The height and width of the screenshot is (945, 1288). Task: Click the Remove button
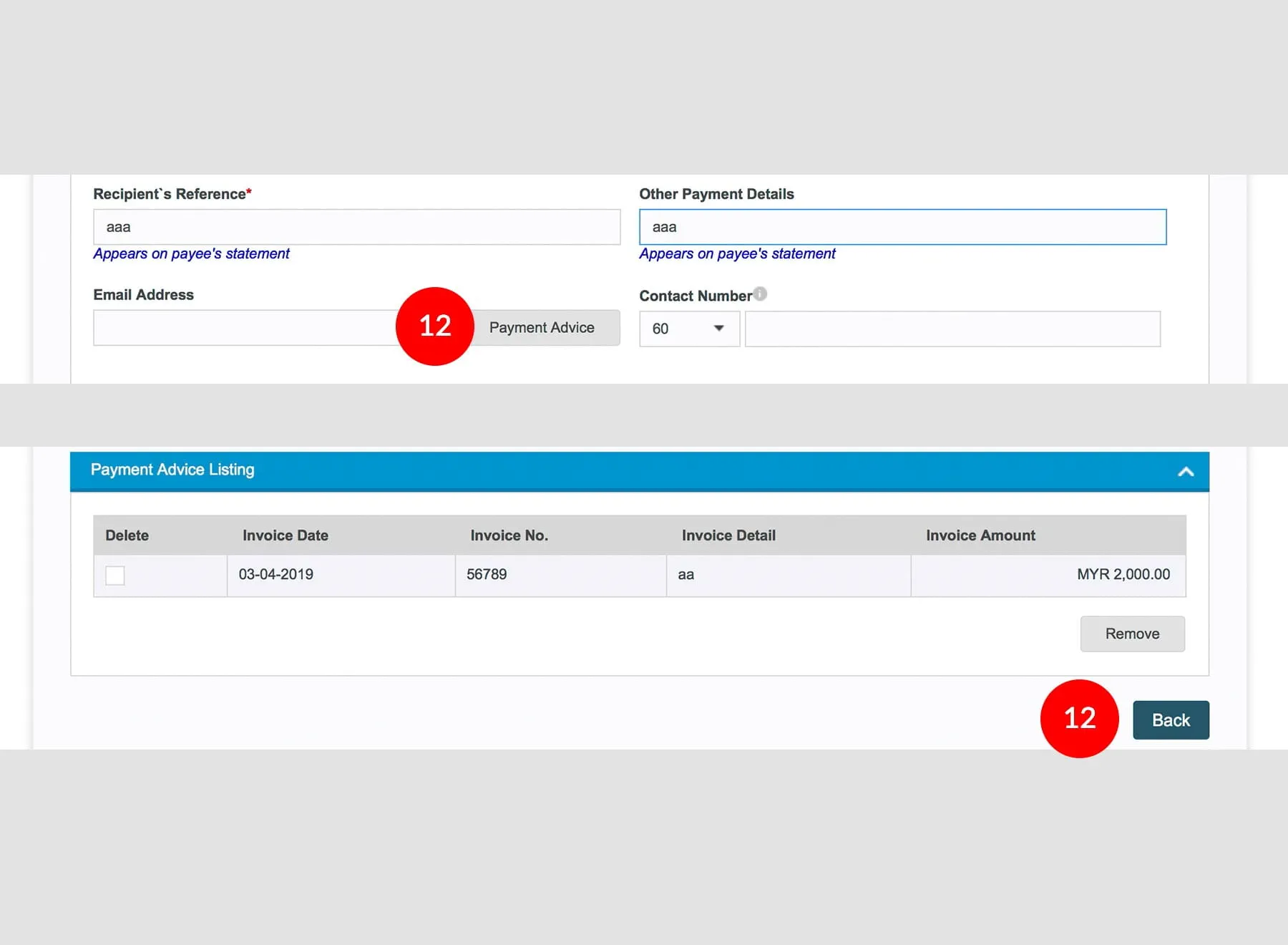pos(1131,634)
